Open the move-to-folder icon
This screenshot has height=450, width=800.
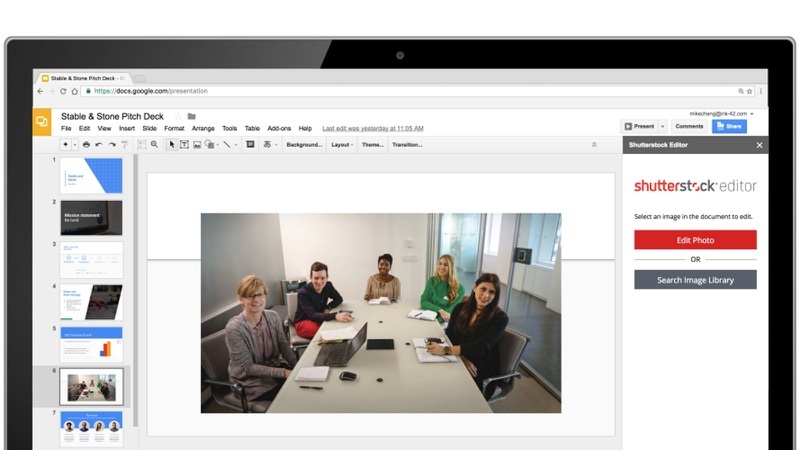(192, 116)
